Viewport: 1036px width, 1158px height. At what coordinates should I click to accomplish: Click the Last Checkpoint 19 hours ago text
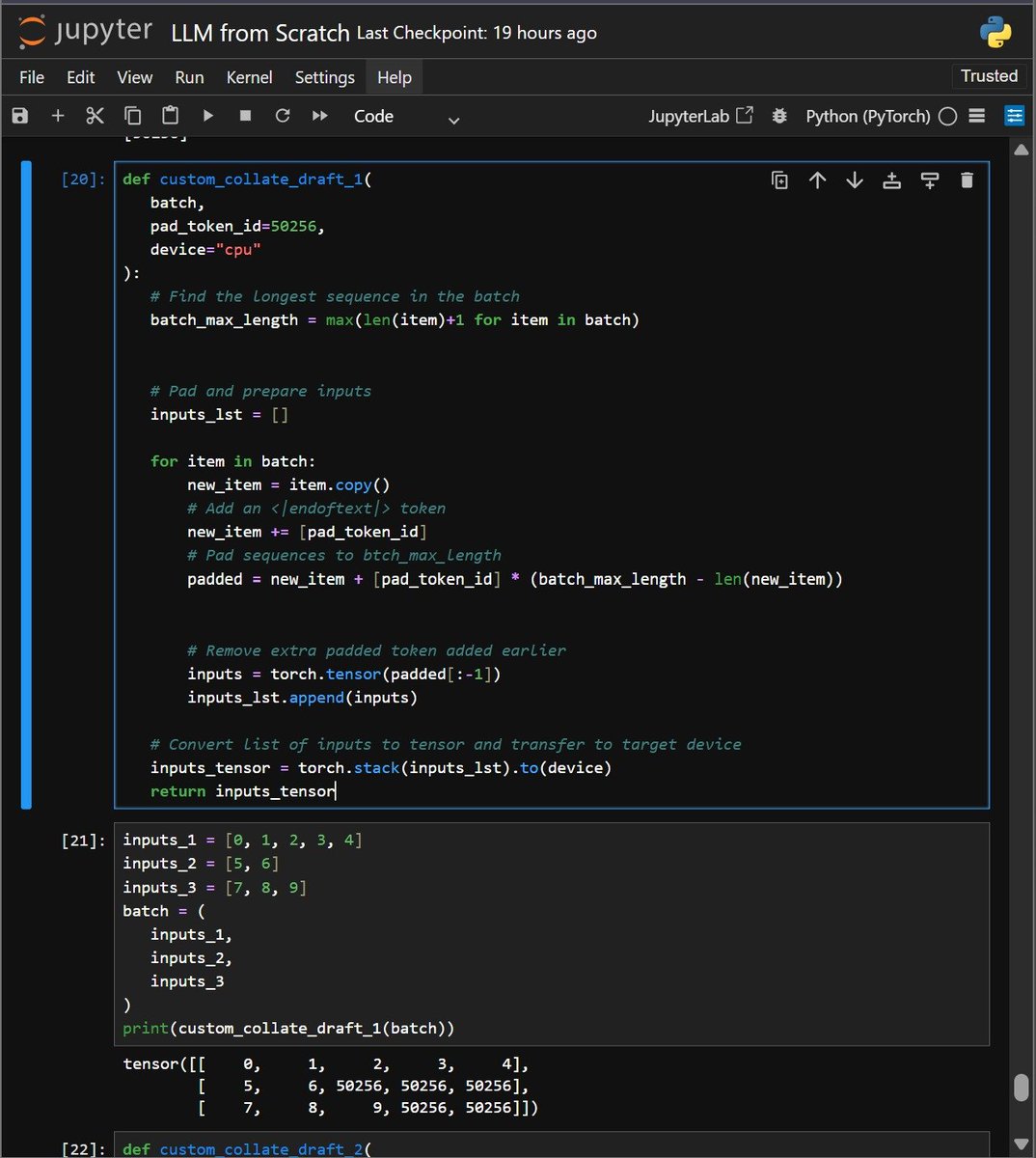tap(477, 33)
